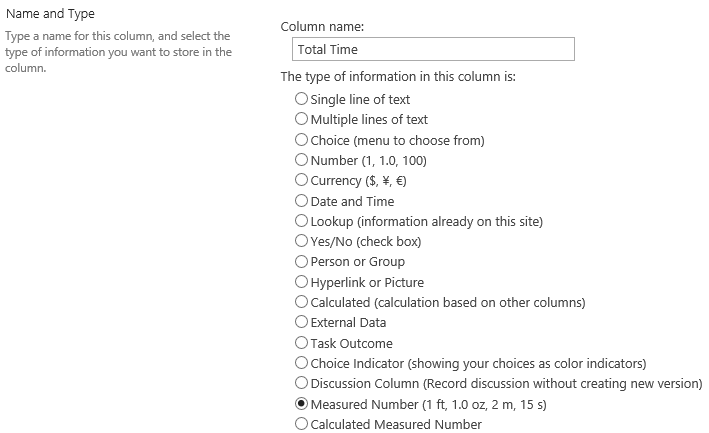
Task: Choose Hyperlink or Picture type
Action: click(x=301, y=282)
